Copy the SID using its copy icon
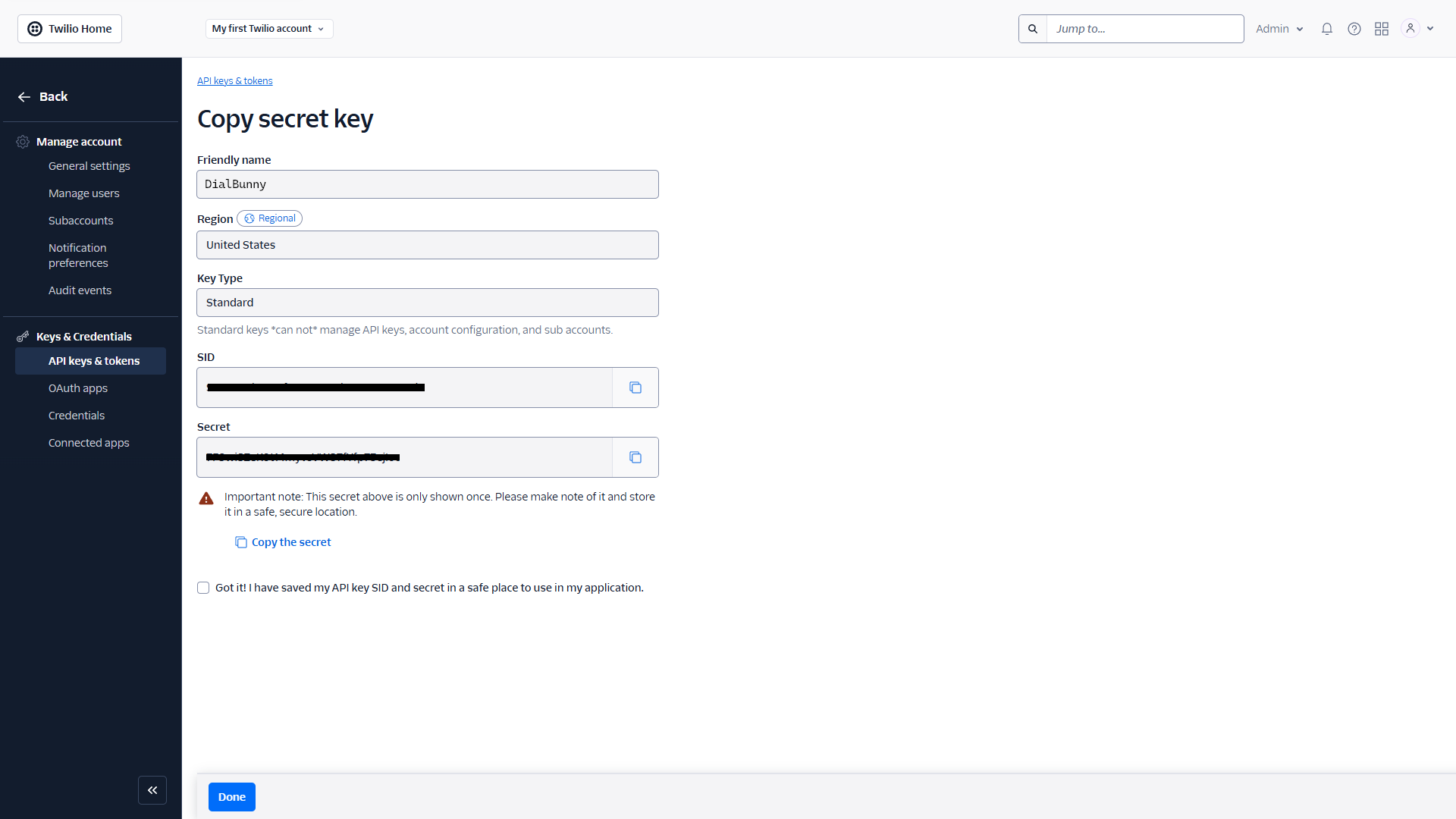The image size is (1456, 819). click(635, 387)
